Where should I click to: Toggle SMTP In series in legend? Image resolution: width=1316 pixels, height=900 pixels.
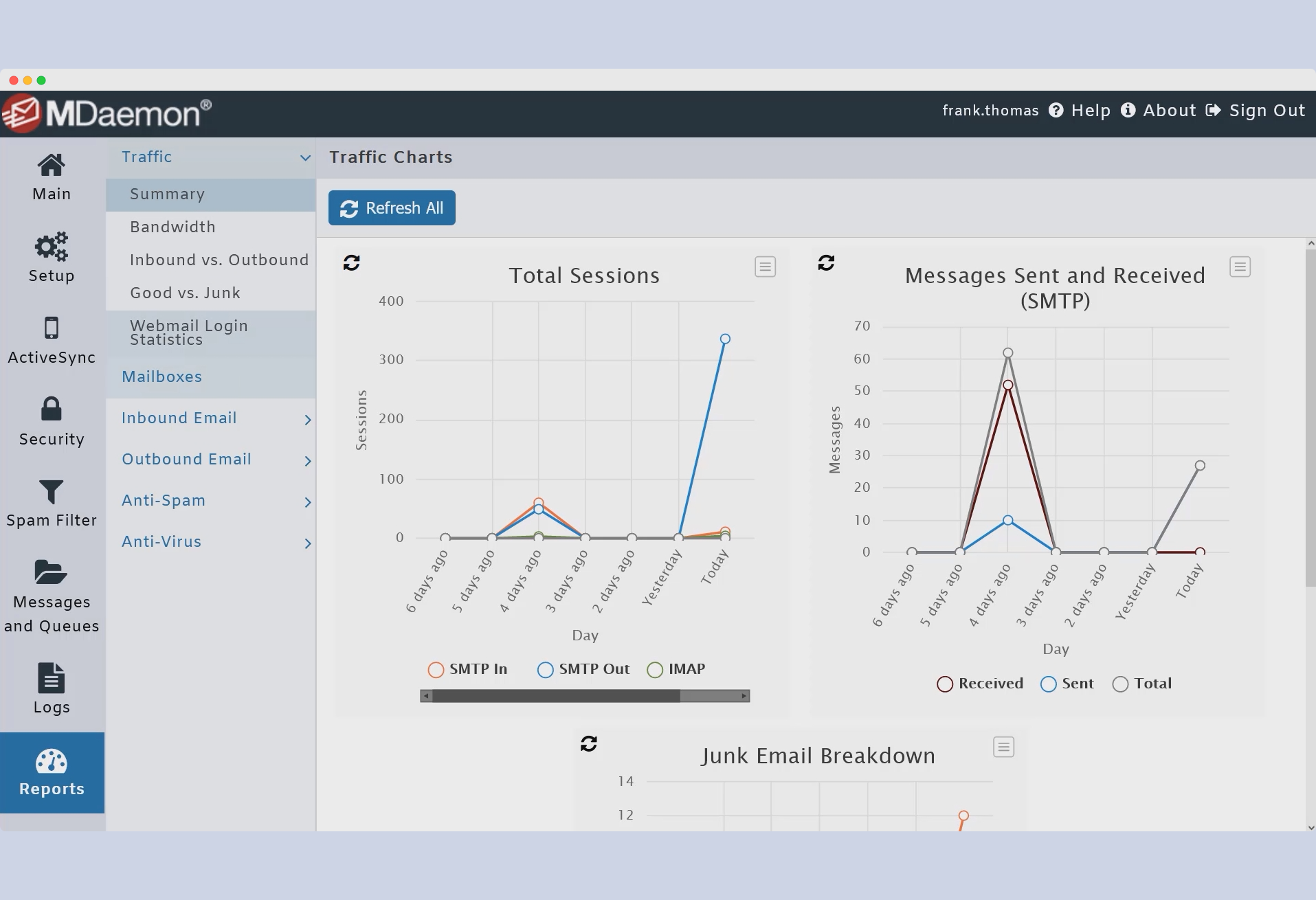click(x=467, y=669)
